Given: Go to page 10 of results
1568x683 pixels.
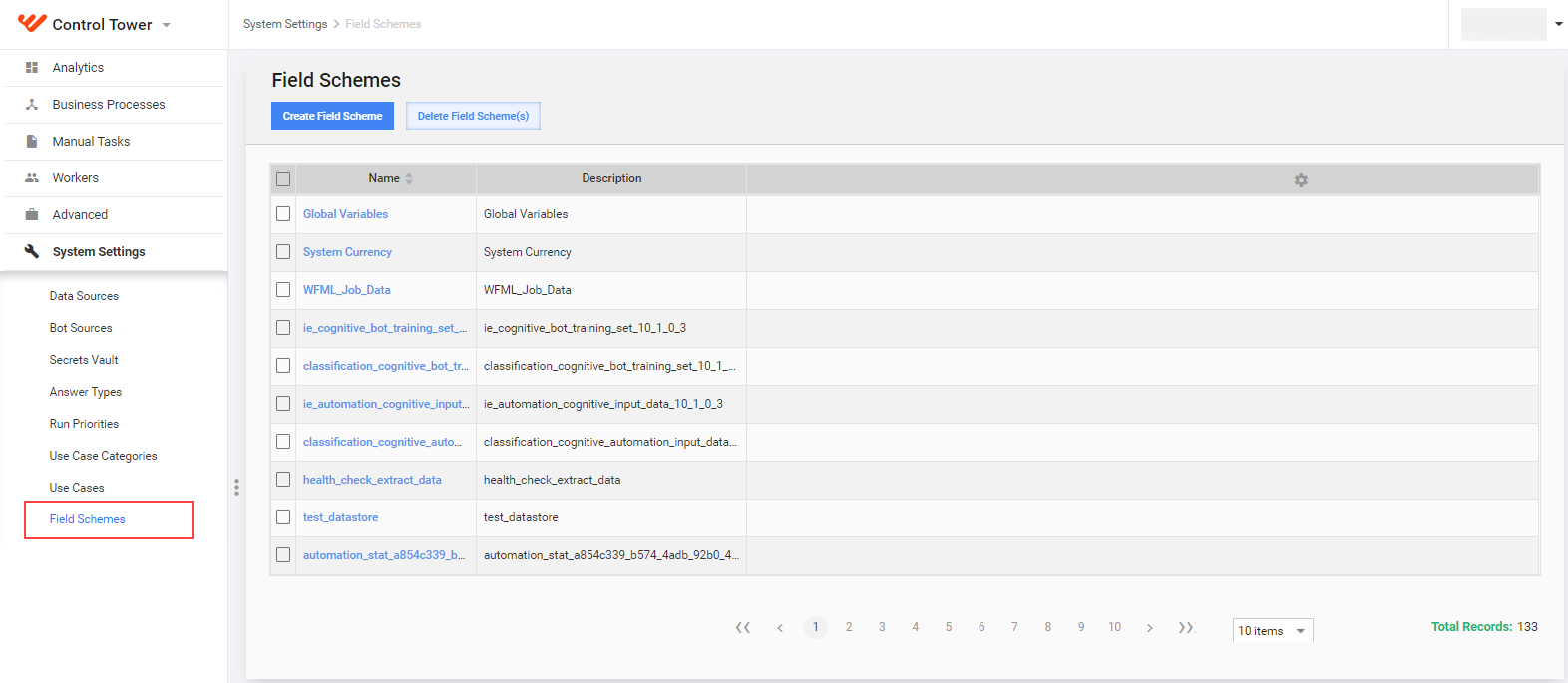Looking at the screenshot, I should [1114, 627].
